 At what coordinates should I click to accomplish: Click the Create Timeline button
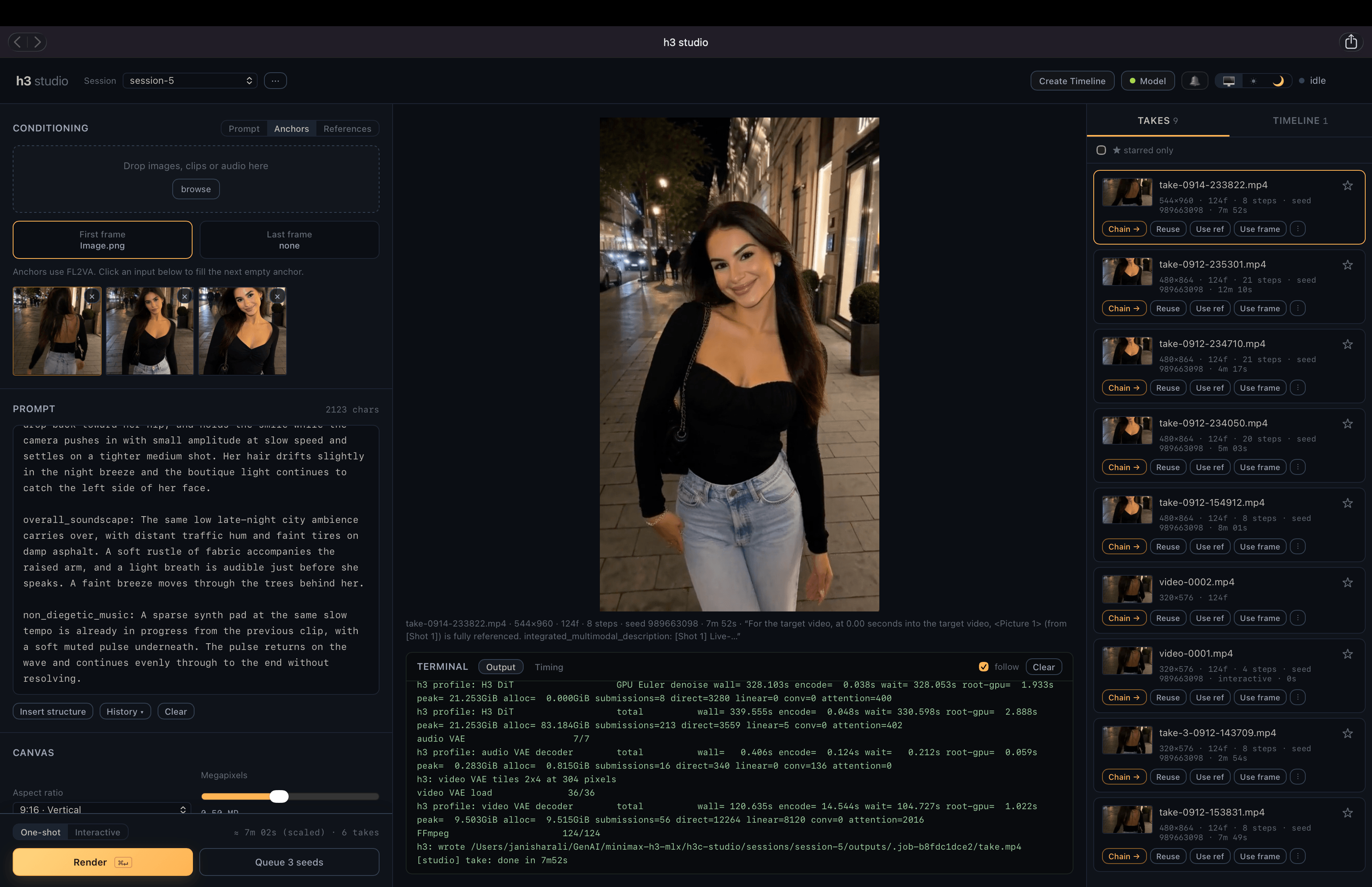pyautogui.click(x=1072, y=81)
